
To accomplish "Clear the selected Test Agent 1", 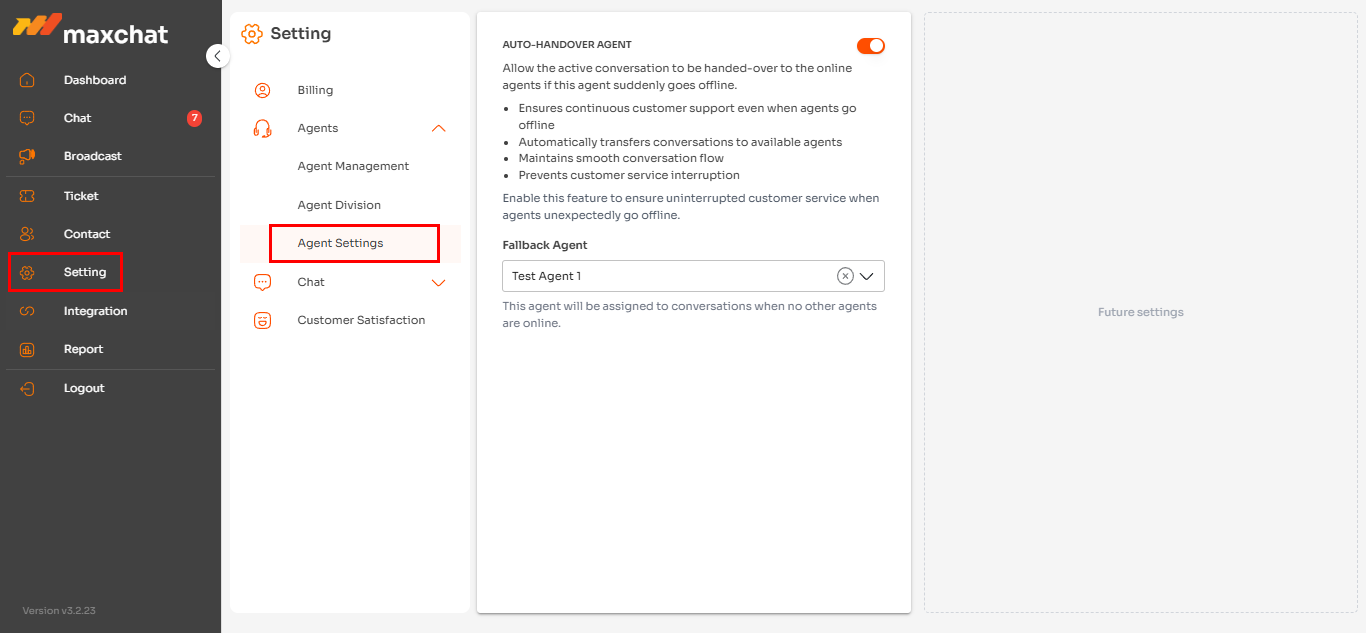I will [x=845, y=276].
